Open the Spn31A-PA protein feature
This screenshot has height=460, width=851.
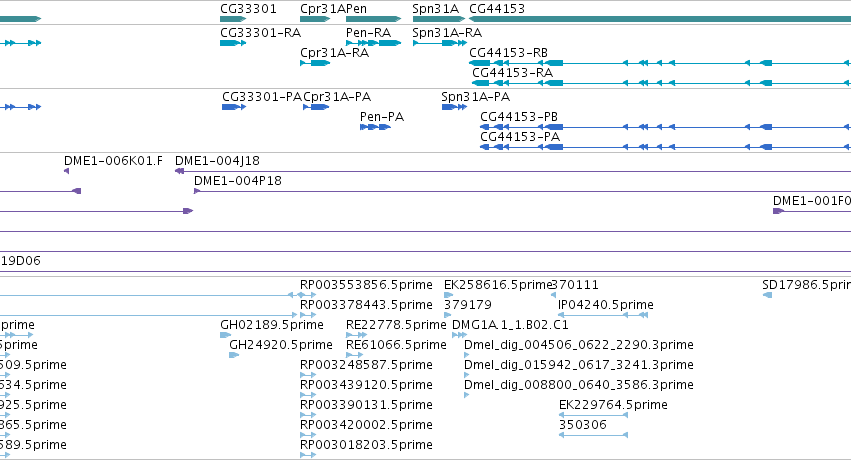click(454, 107)
